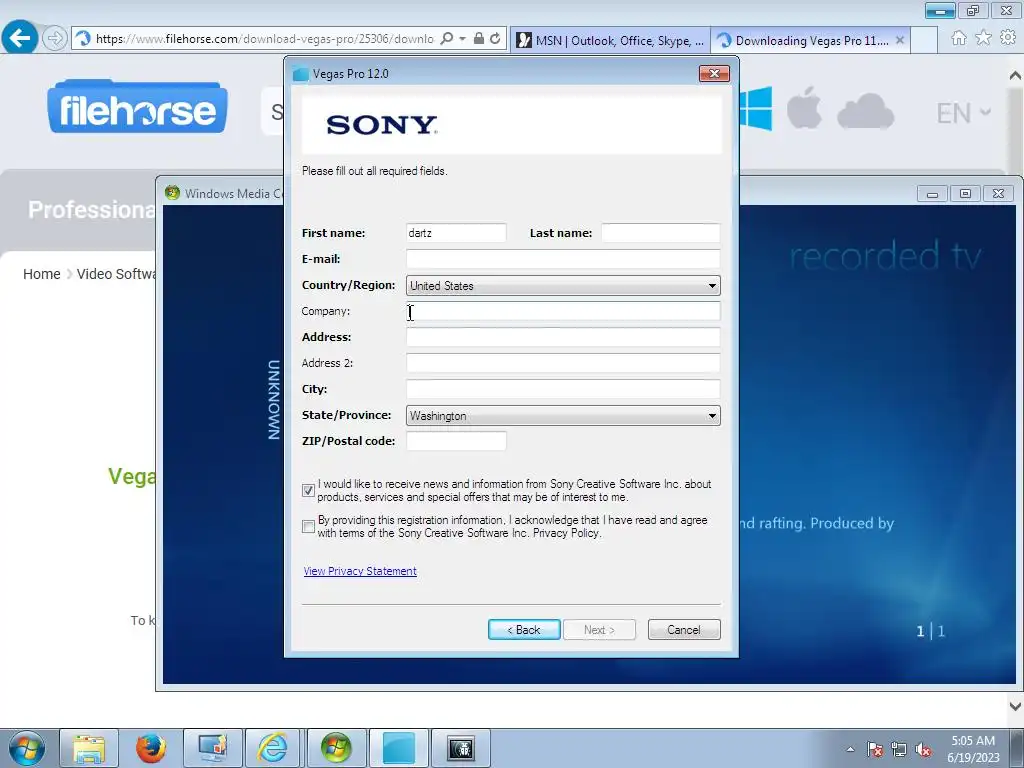Open the Country/Region dropdown
Viewport: 1024px width, 768px height.
point(563,285)
